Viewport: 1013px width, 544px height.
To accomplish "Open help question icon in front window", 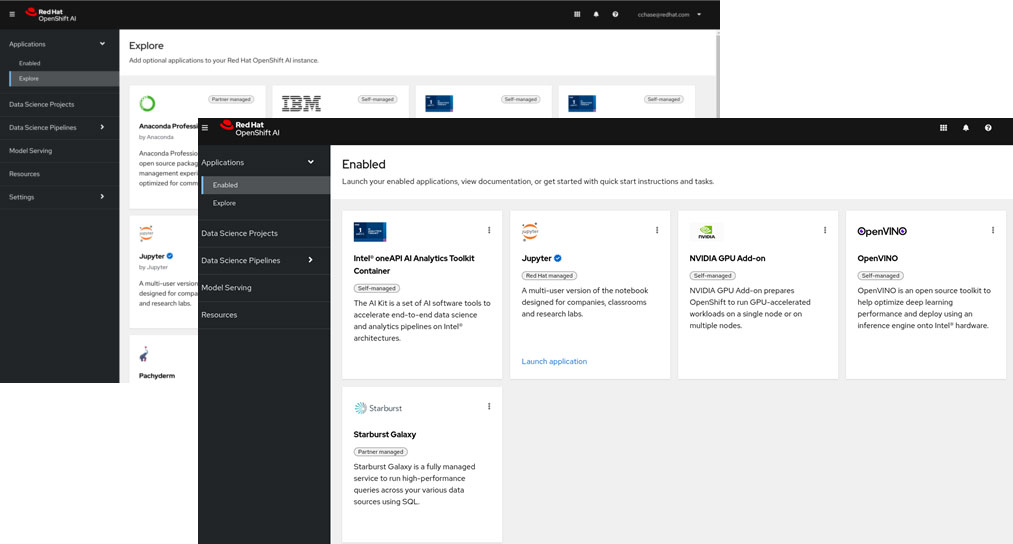I will pyautogui.click(x=988, y=128).
